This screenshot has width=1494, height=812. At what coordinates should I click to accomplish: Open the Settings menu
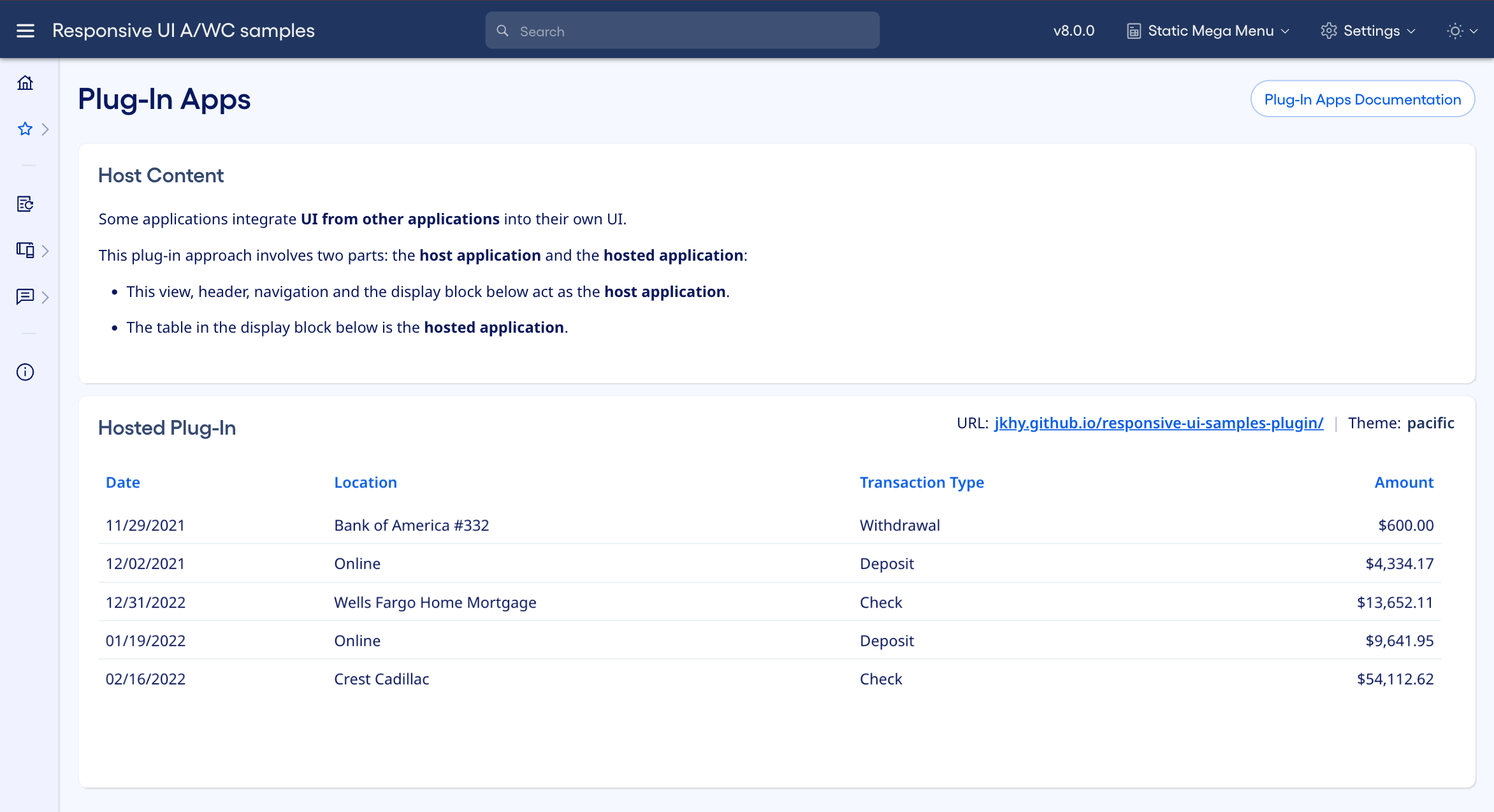1370,30
